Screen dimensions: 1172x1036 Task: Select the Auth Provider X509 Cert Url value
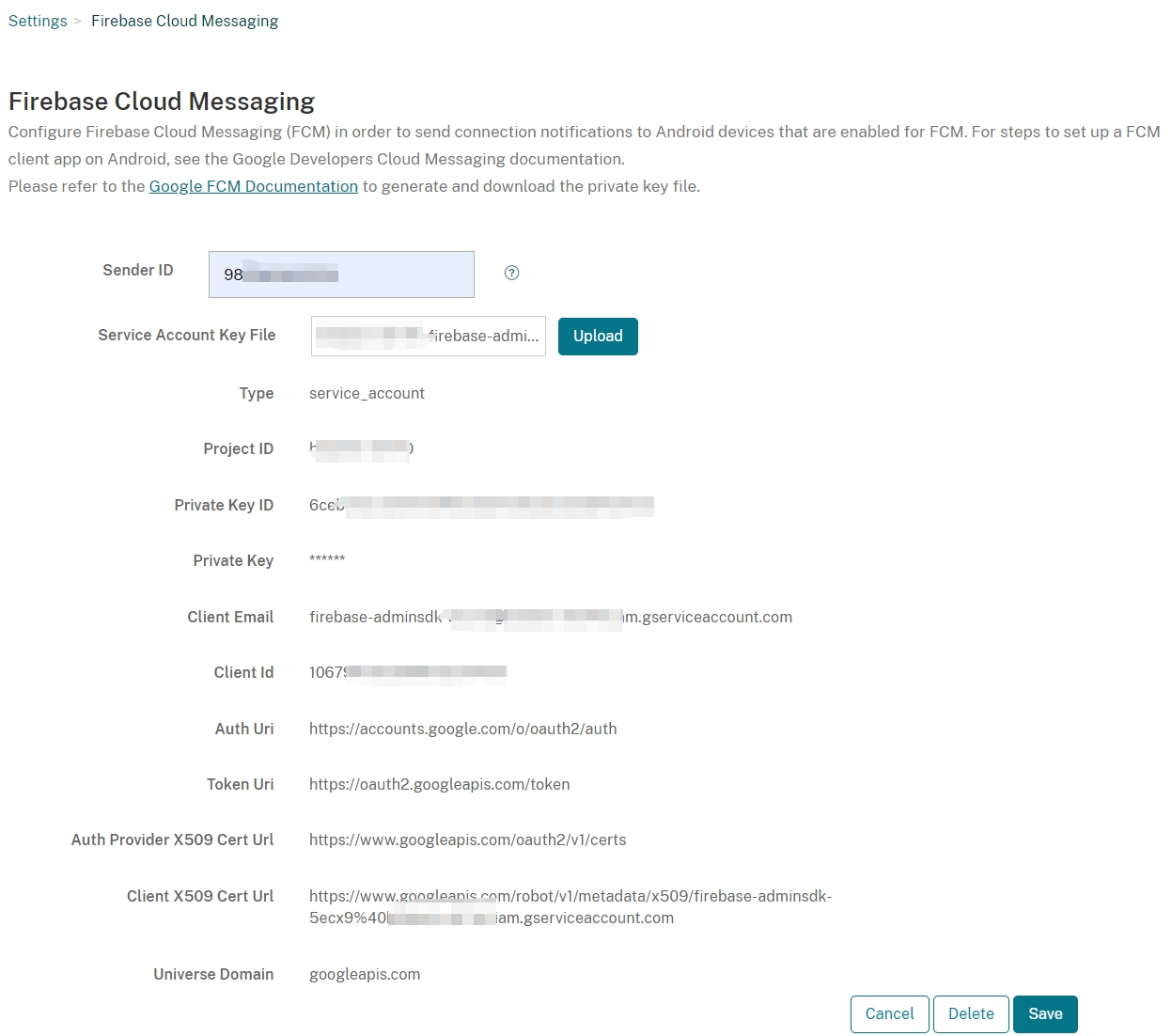coord(467,840)
